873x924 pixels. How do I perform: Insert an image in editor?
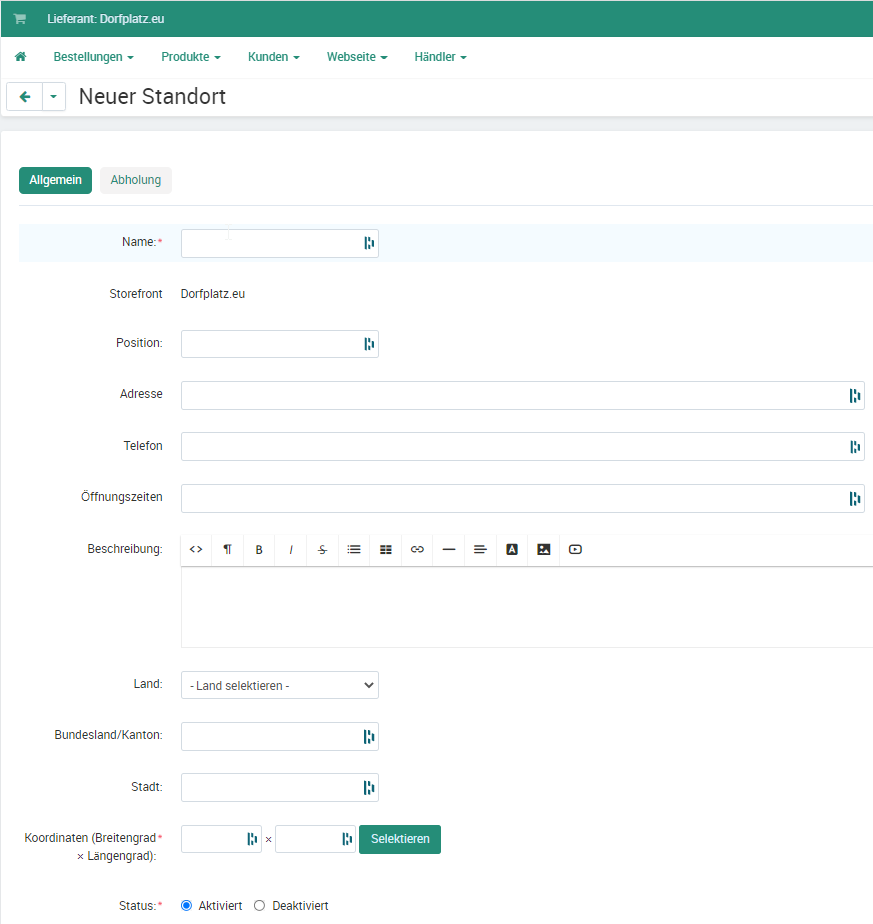(x=543, y=549)
